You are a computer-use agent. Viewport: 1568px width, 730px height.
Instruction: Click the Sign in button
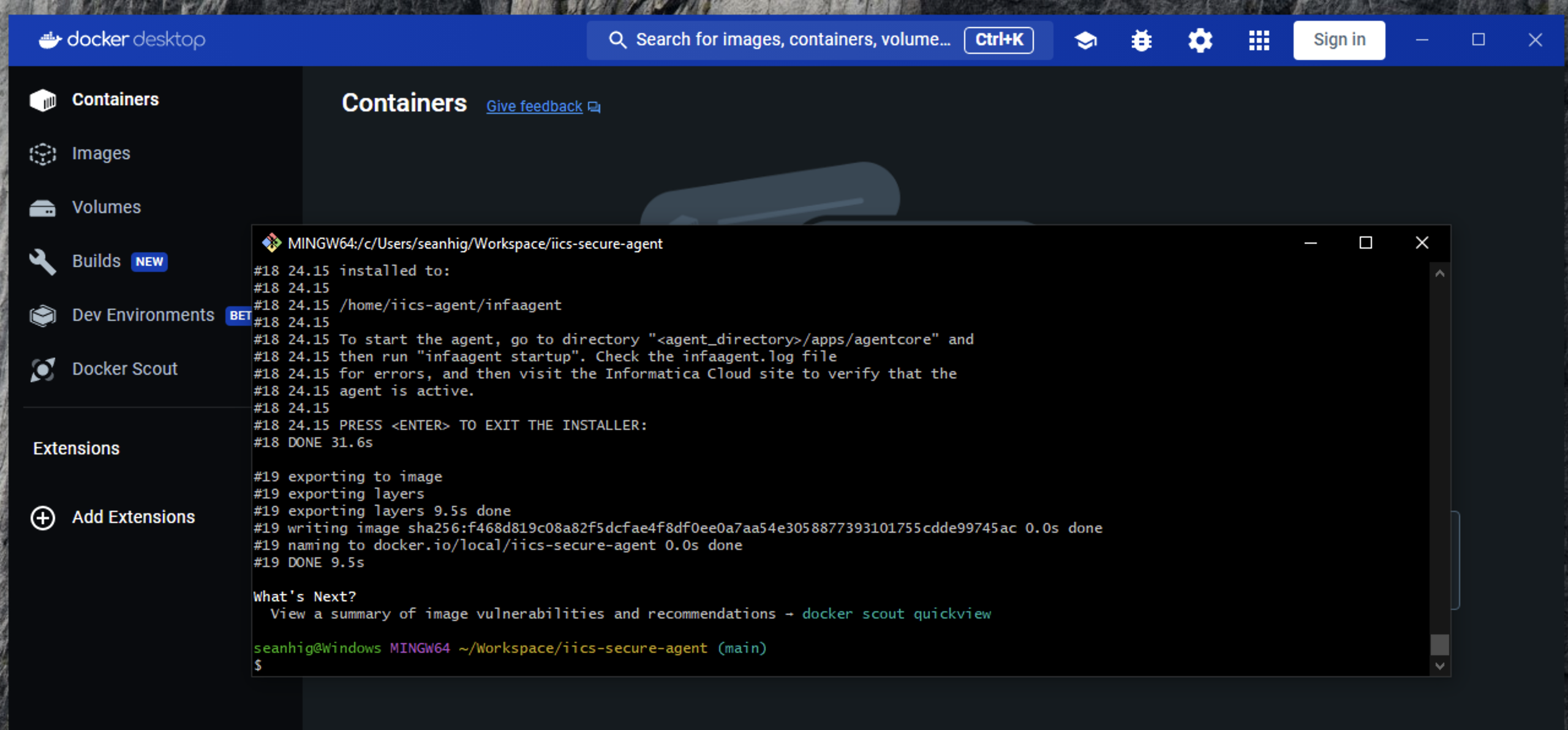point(1339,40)
